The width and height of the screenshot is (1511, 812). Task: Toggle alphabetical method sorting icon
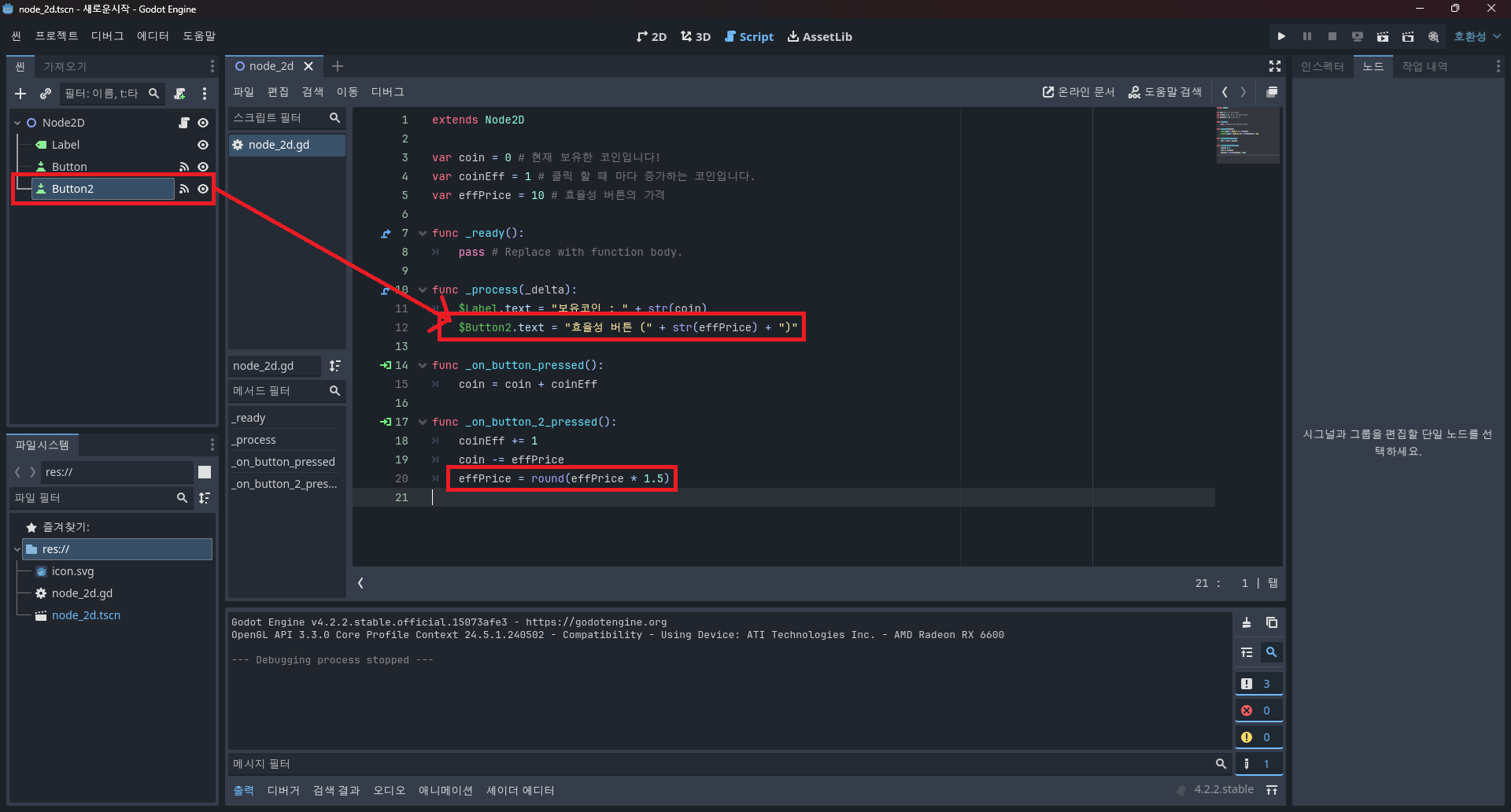[x=335, y=366]
